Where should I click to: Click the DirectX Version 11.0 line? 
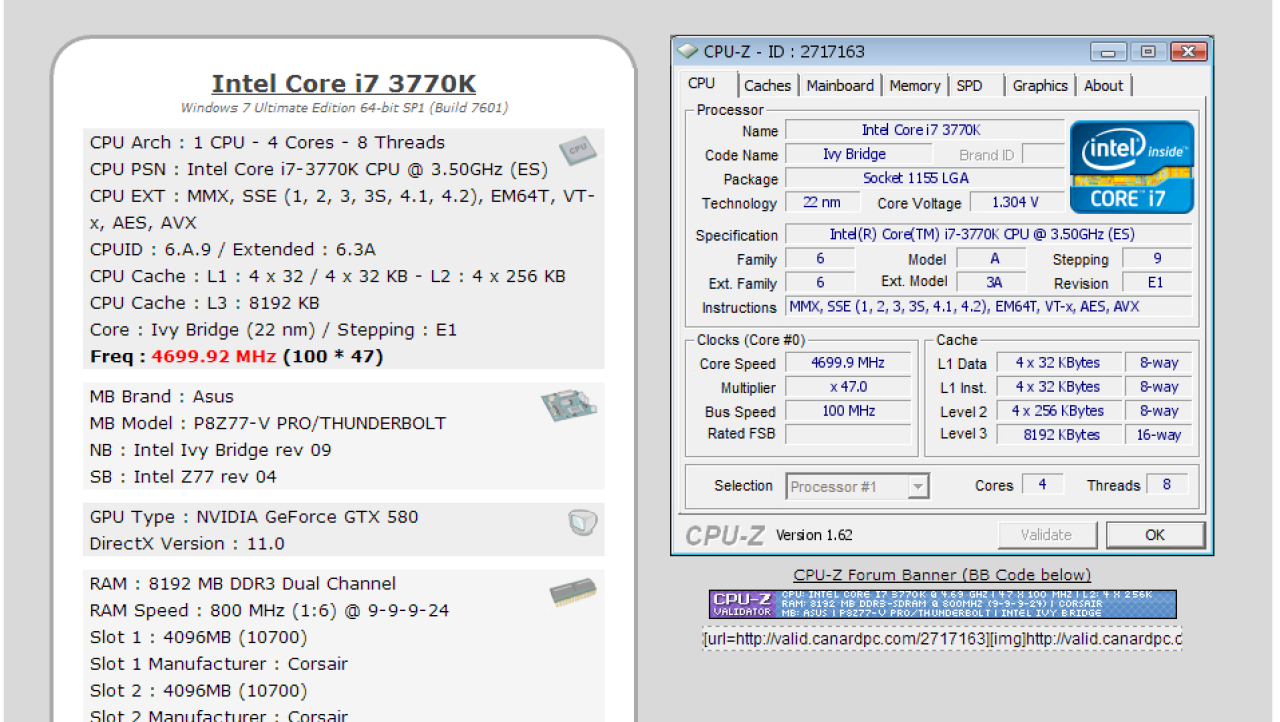(x=187, y=544)
